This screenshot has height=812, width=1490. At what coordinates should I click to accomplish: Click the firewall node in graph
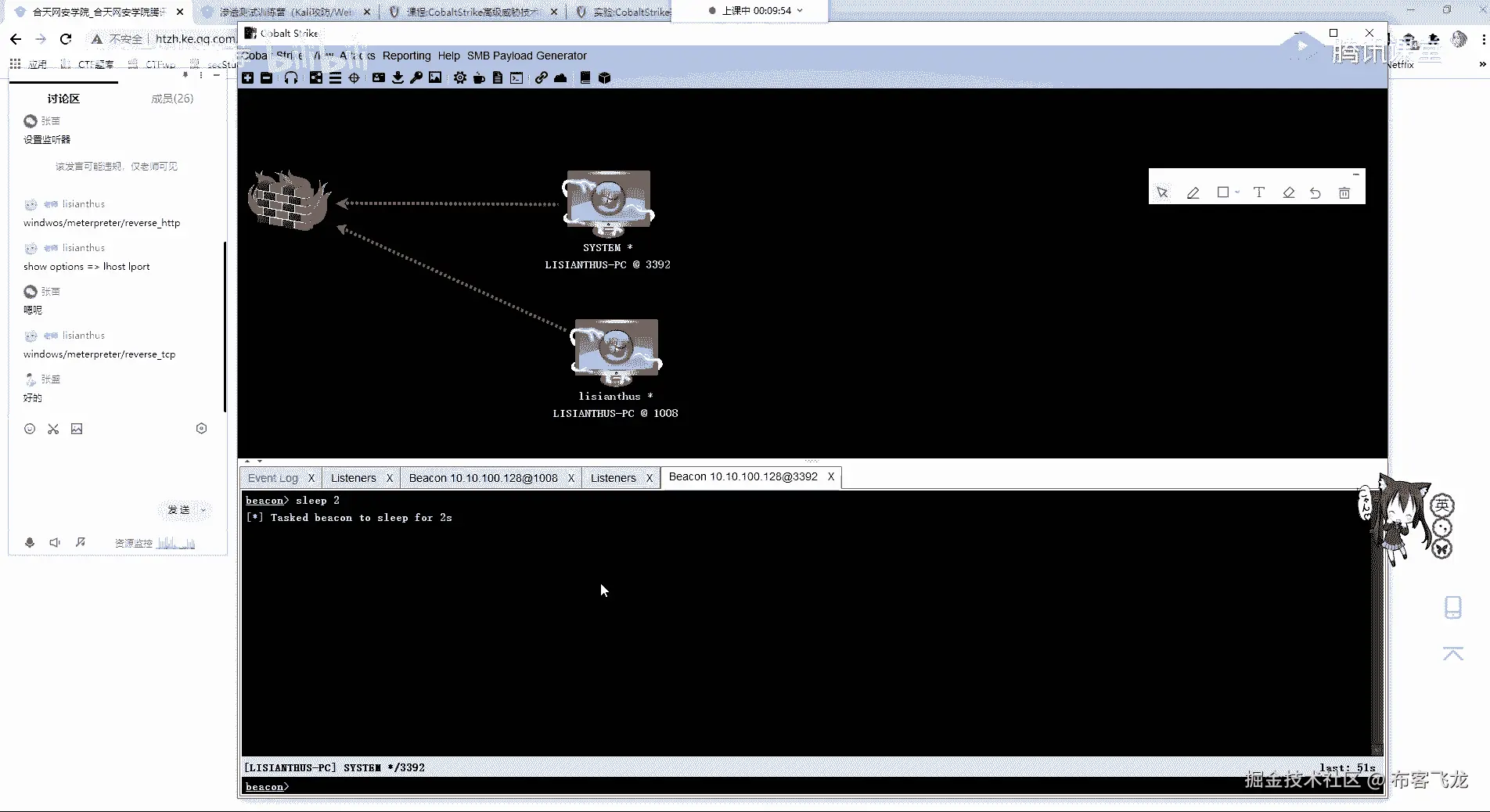pos(289,200)
